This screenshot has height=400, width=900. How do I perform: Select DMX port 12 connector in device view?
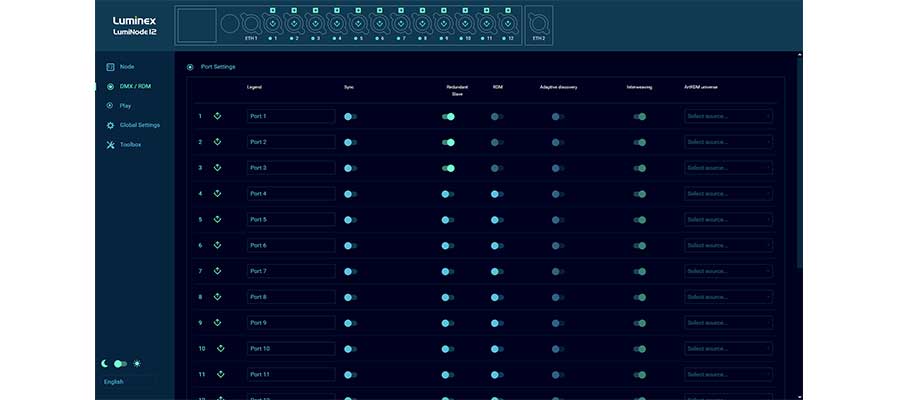coord(507,24)
